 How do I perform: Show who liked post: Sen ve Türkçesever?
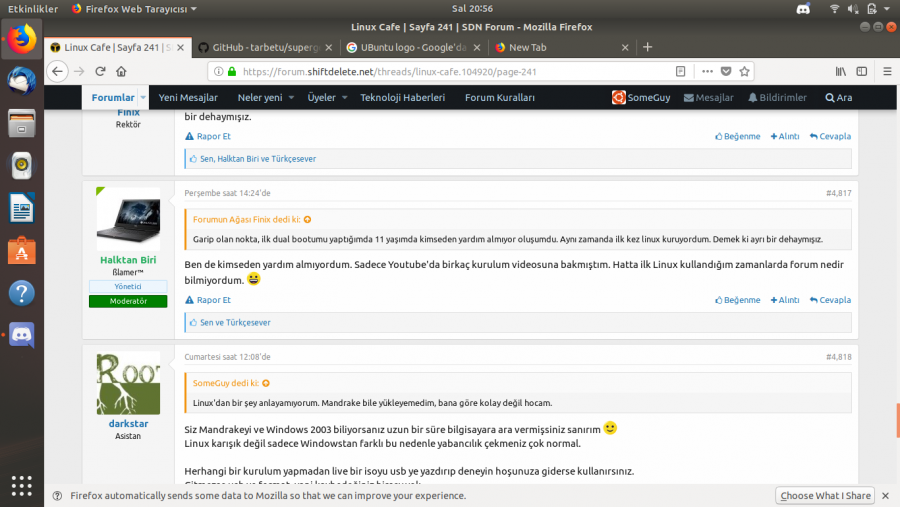coord(235,323)
